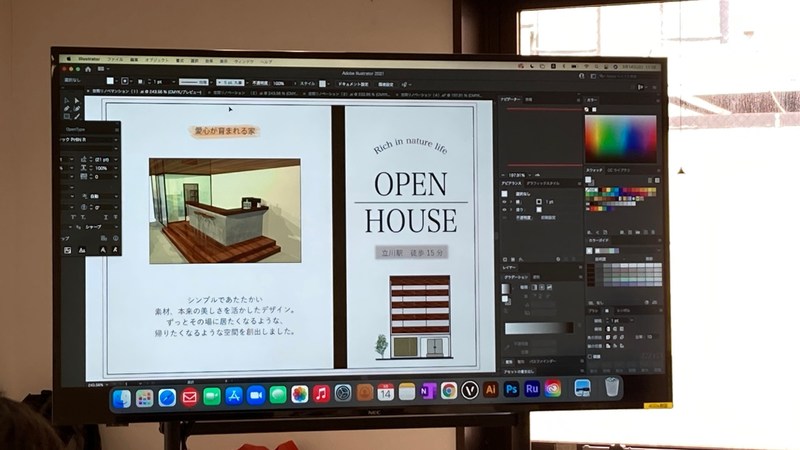
Task: Switch Swatches panel to list view
Action: [x=650, y=180]
